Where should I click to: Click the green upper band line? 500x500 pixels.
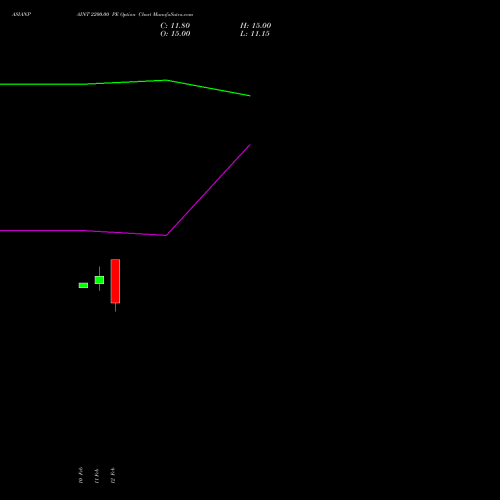125,82
